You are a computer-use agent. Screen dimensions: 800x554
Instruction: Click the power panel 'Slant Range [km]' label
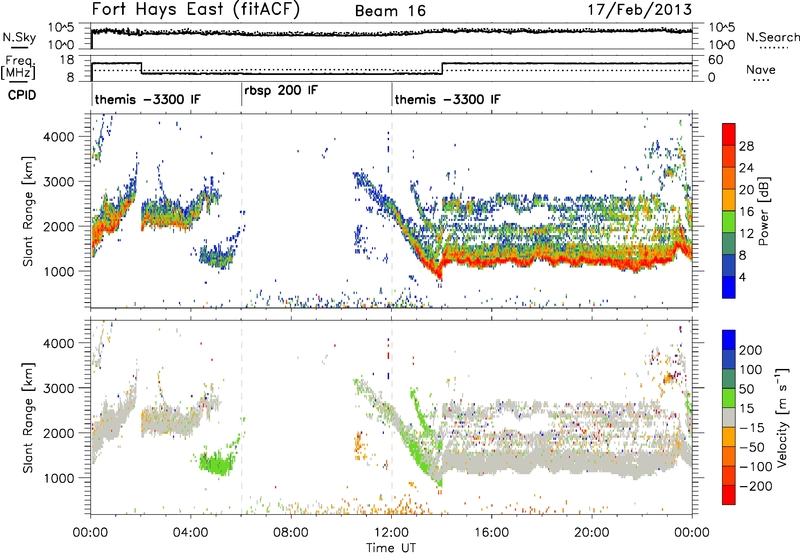coord(28,211)
